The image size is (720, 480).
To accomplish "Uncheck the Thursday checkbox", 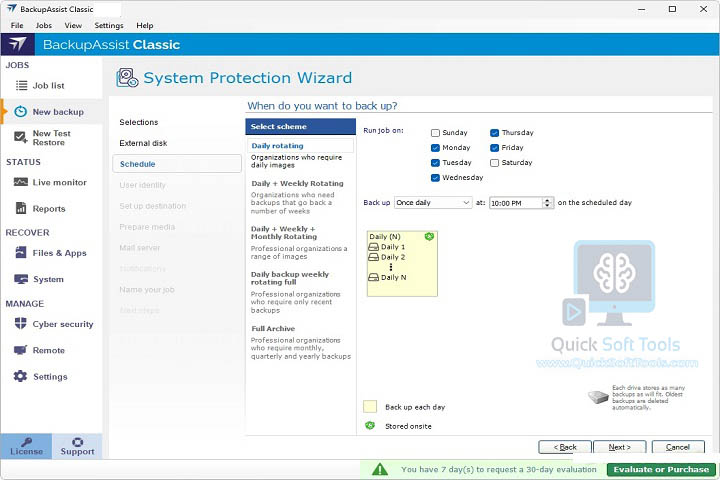I will (495, 133).
